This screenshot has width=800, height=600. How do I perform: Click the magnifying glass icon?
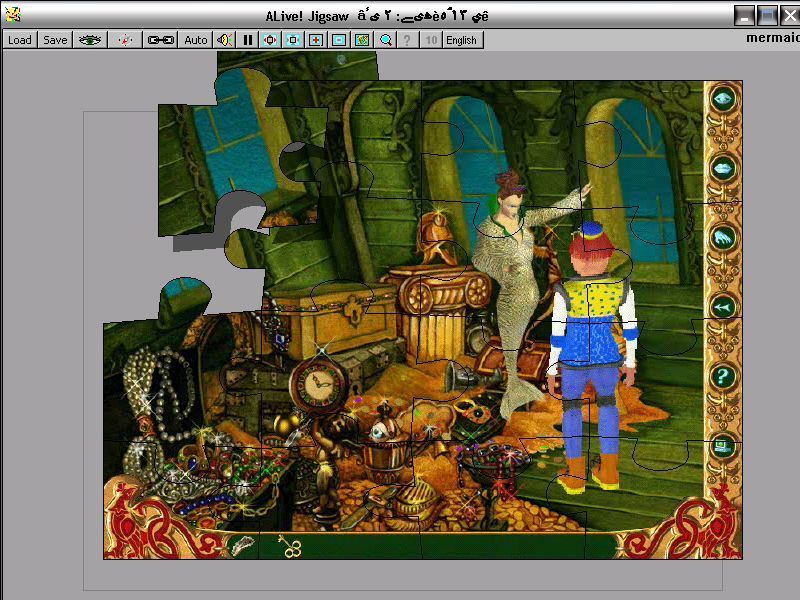coord(386,40)
